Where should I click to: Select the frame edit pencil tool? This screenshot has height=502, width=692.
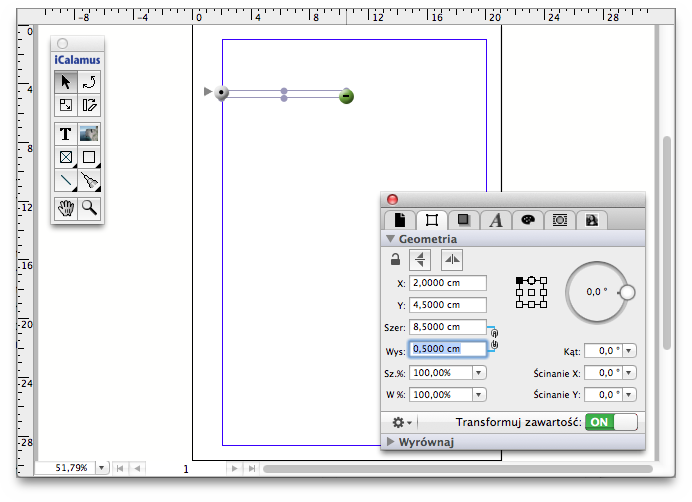(89, 105)
